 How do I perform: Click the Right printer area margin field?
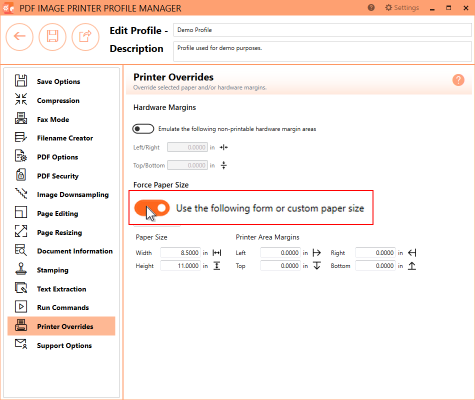(x=375, y=253)
